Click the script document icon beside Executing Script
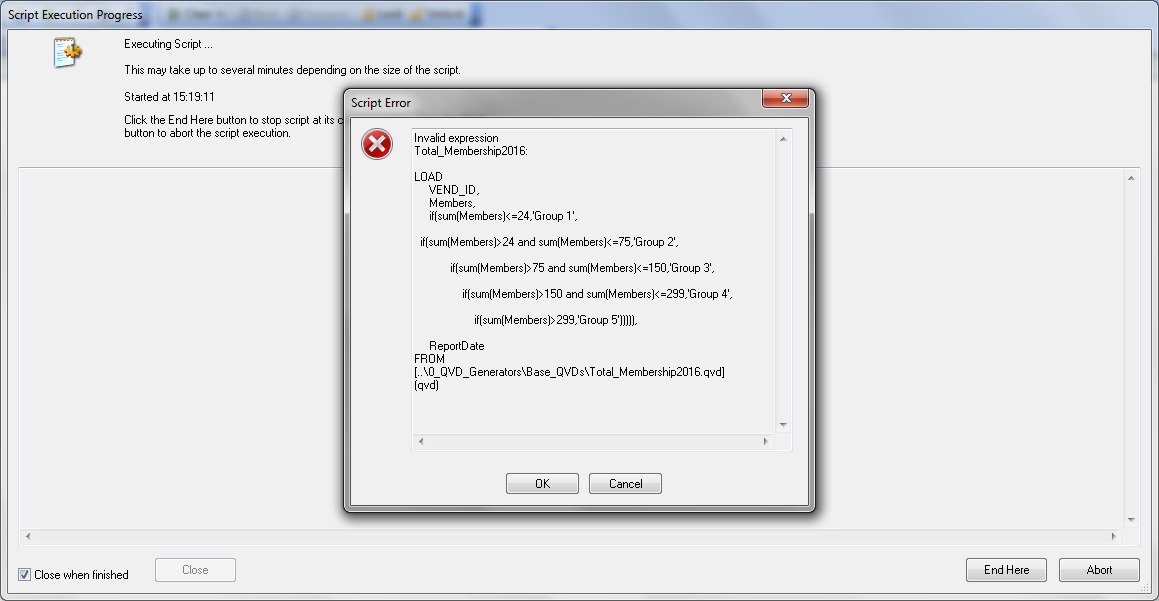Screen dimensions: 1159x601 point(67,53)
